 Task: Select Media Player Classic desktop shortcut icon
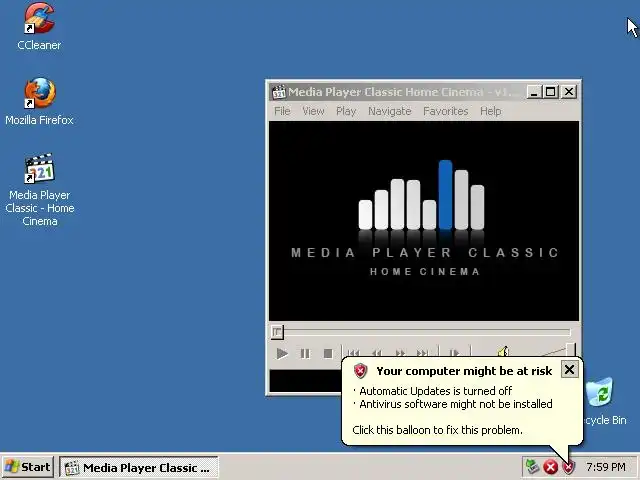coord(39,169)
